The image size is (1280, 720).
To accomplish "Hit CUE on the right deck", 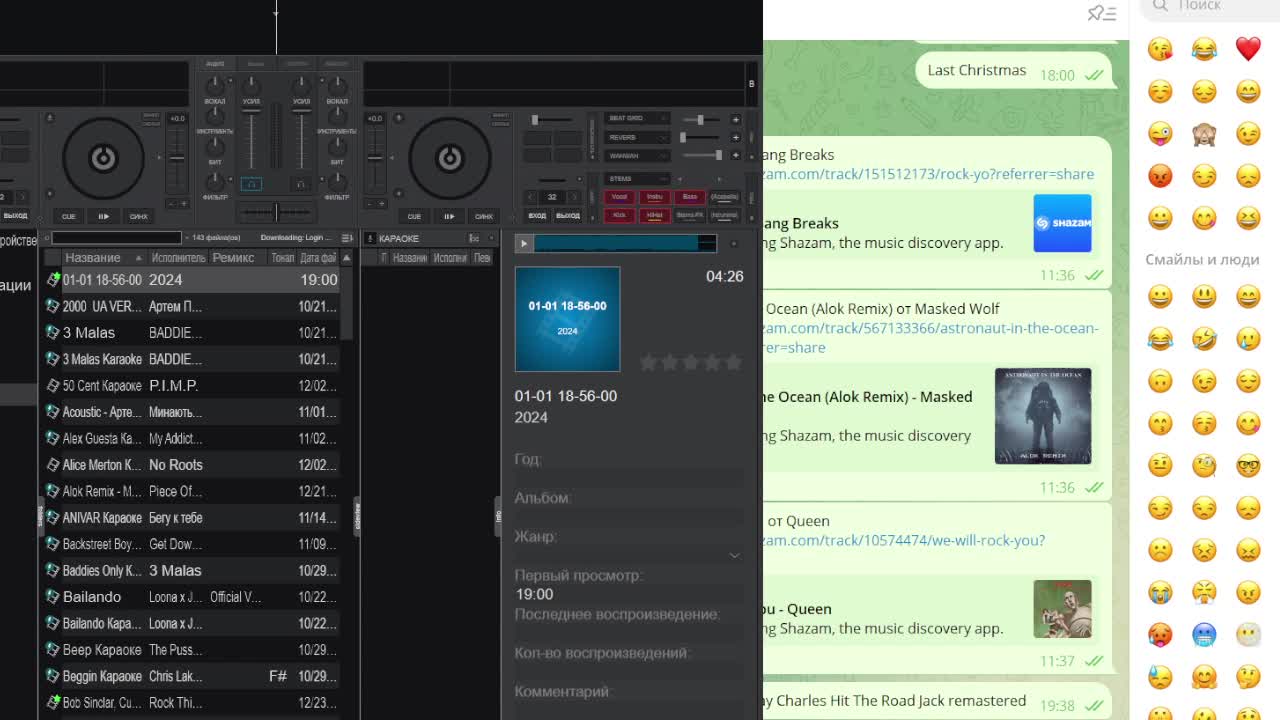I will (414, 216).
